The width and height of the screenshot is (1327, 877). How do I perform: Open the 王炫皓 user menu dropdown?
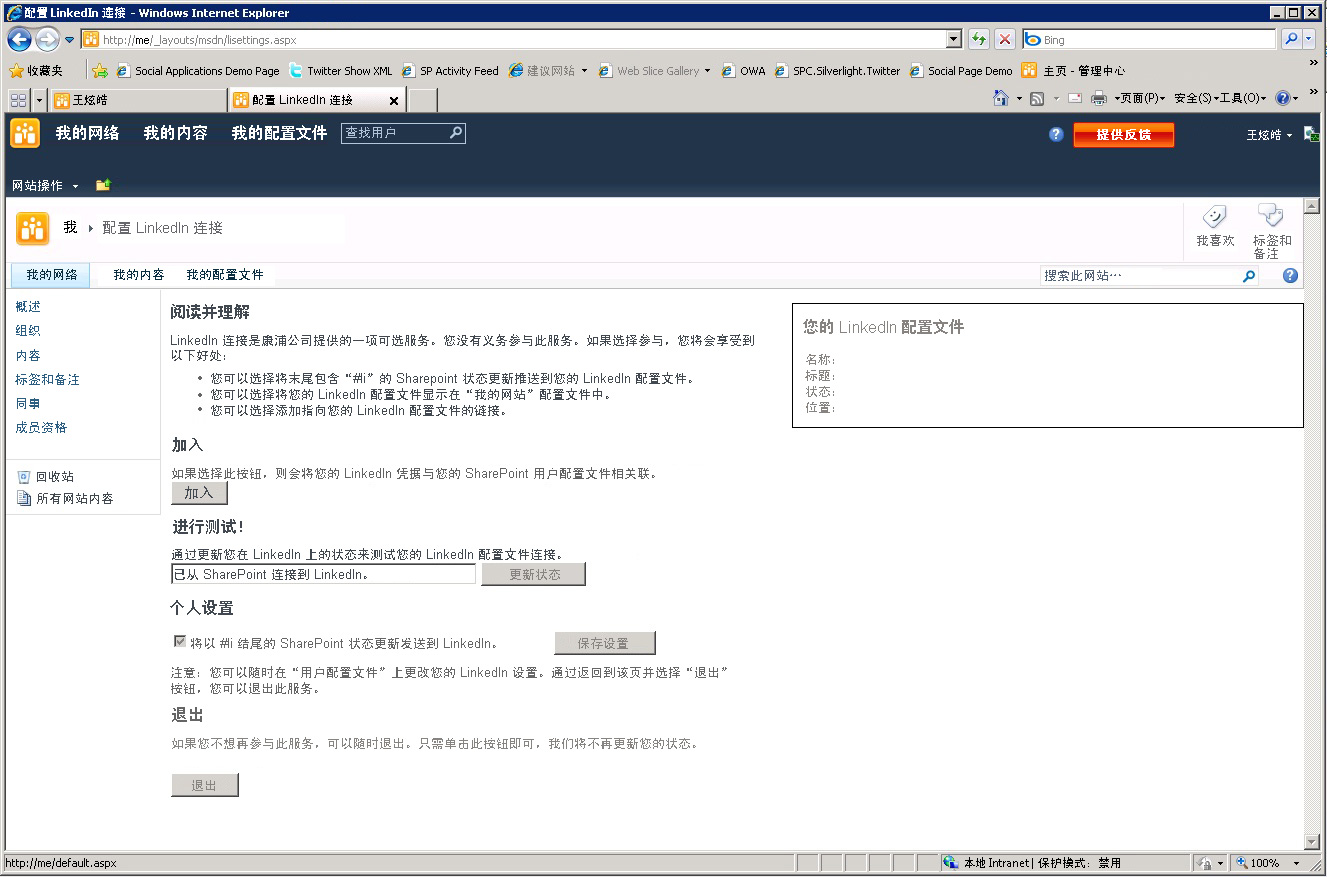pos(1269,135)
